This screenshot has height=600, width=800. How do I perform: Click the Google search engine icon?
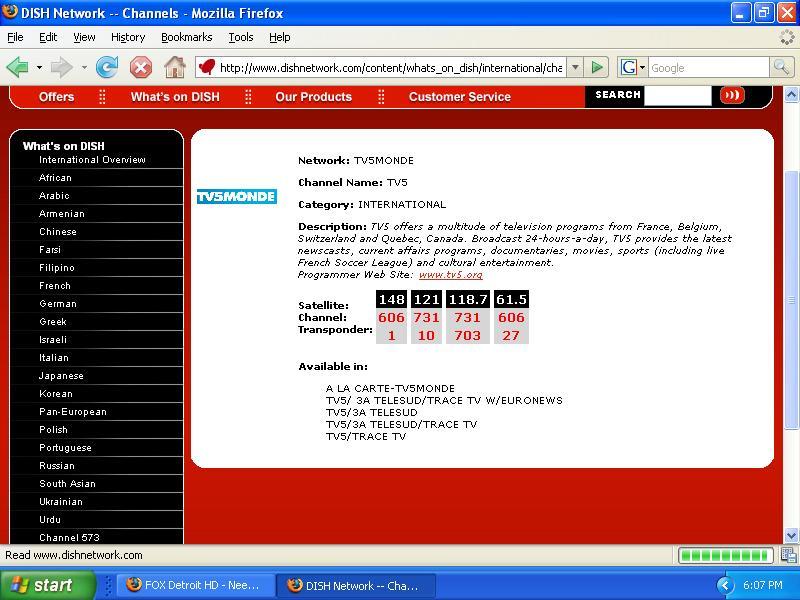pos(629,67)
